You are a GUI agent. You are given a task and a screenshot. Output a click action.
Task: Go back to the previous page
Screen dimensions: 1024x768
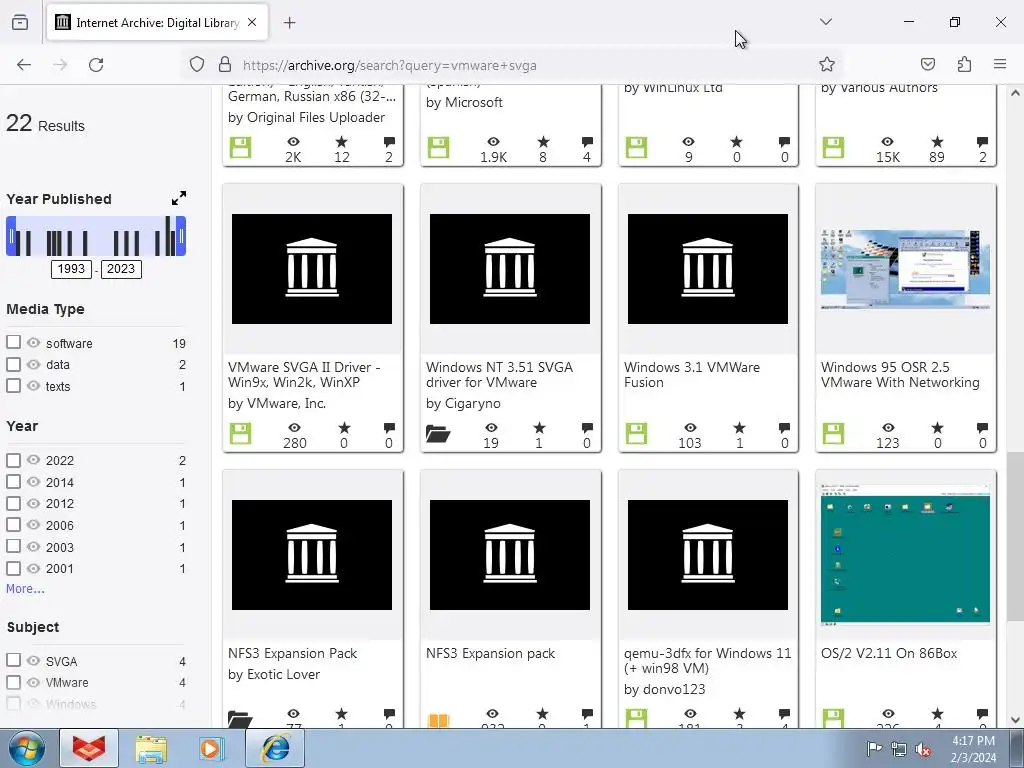(x=24, y=65)
